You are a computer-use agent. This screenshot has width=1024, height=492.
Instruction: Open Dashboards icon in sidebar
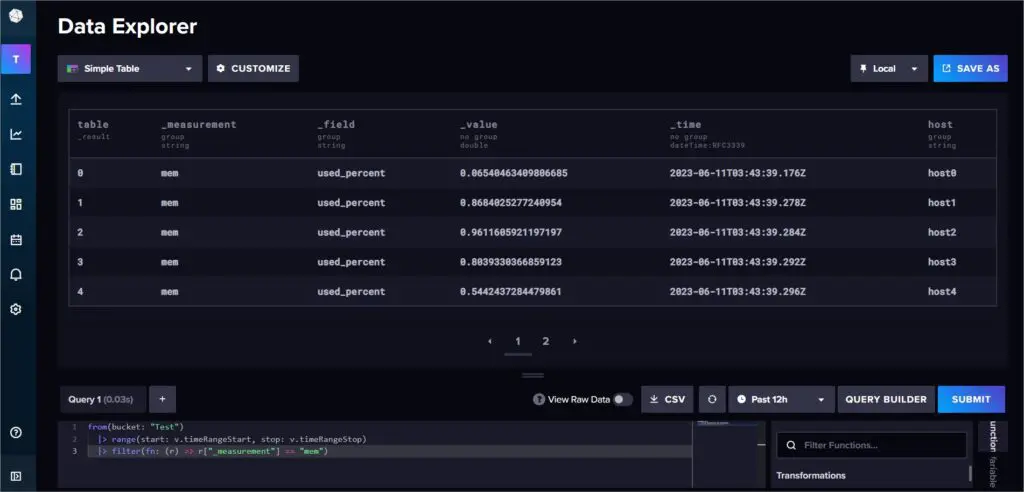click(16, 204)
